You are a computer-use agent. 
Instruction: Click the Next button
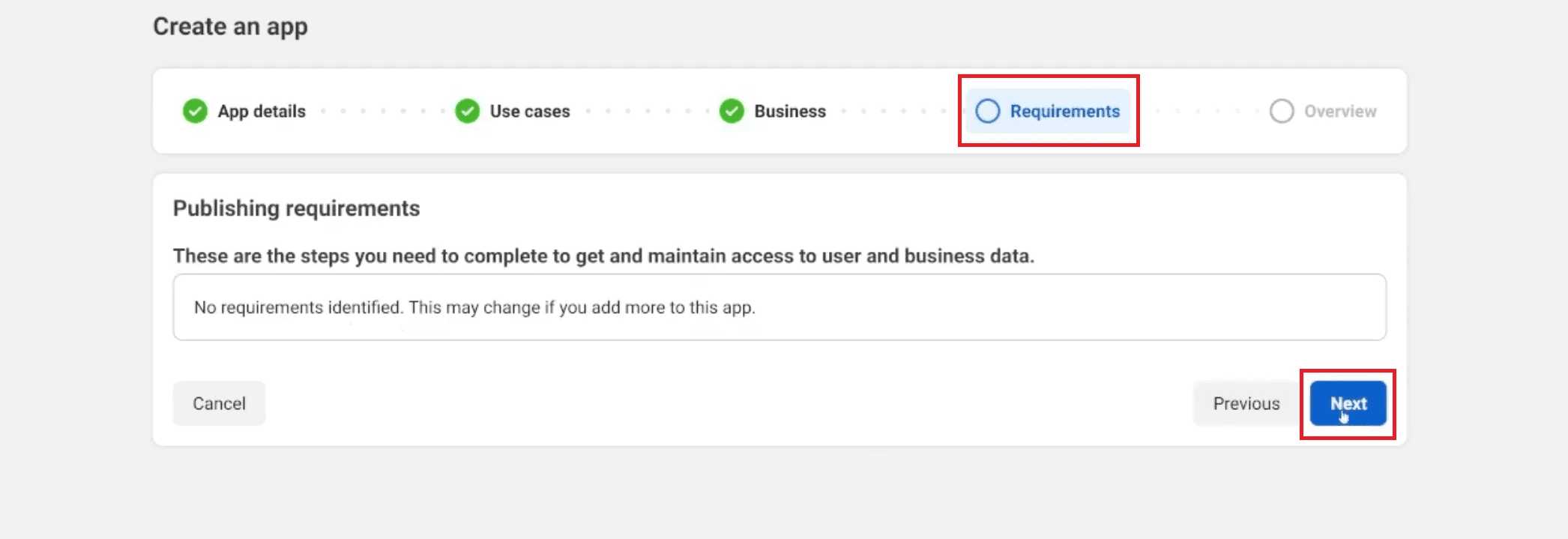coord(1348,403)
